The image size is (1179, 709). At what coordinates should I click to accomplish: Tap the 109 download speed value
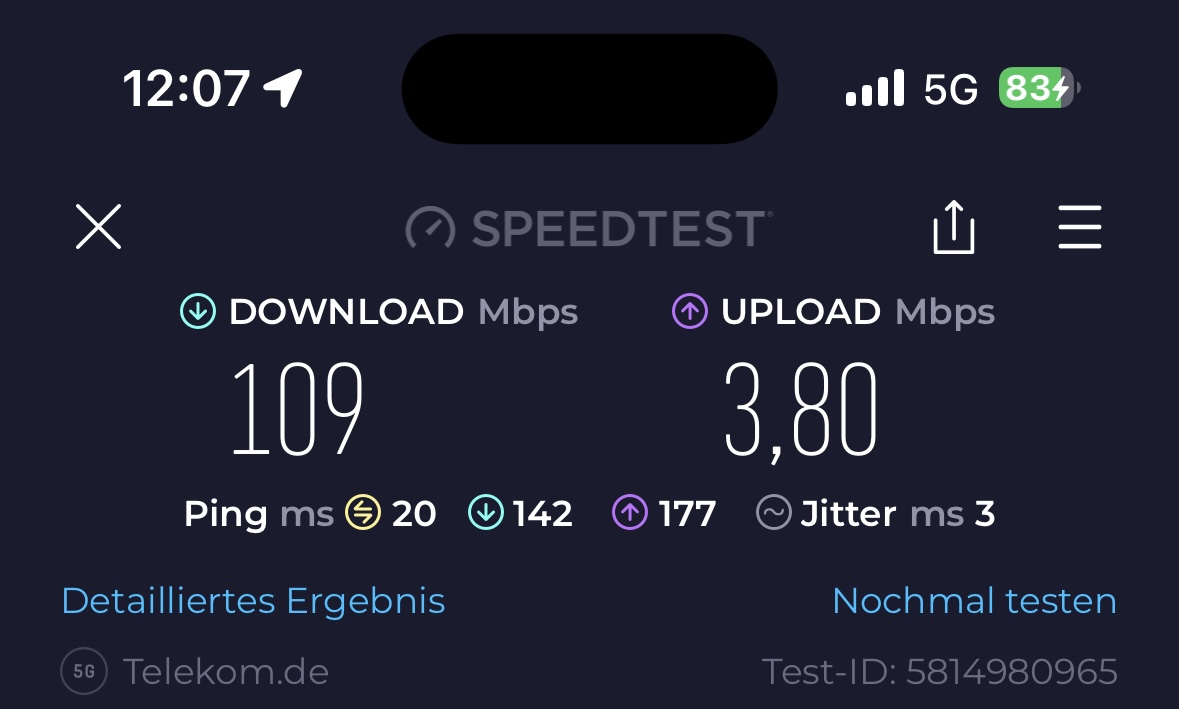[x=297, y=411]
